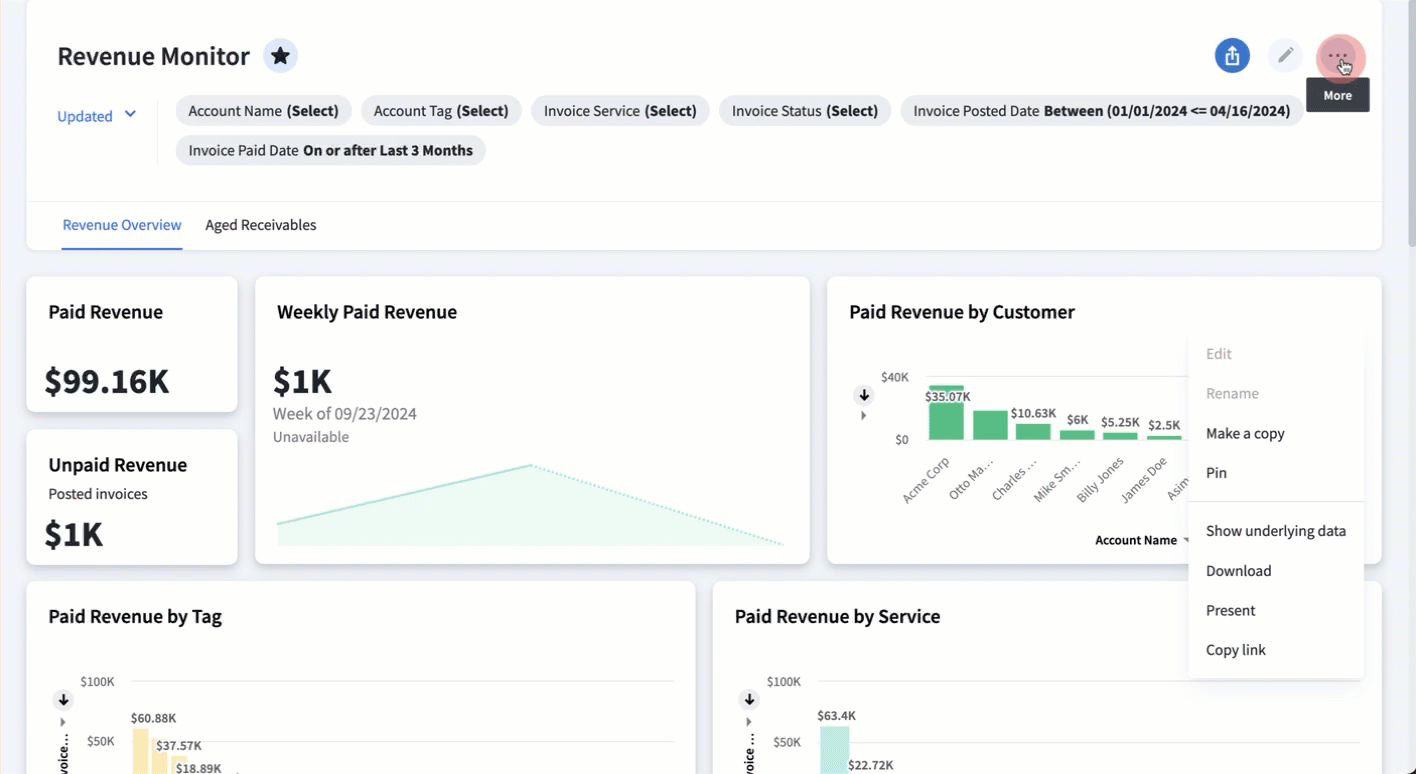Select Download from the More menu
This screenshot has width=1416, height=774.
click(x=1238, y=571)
